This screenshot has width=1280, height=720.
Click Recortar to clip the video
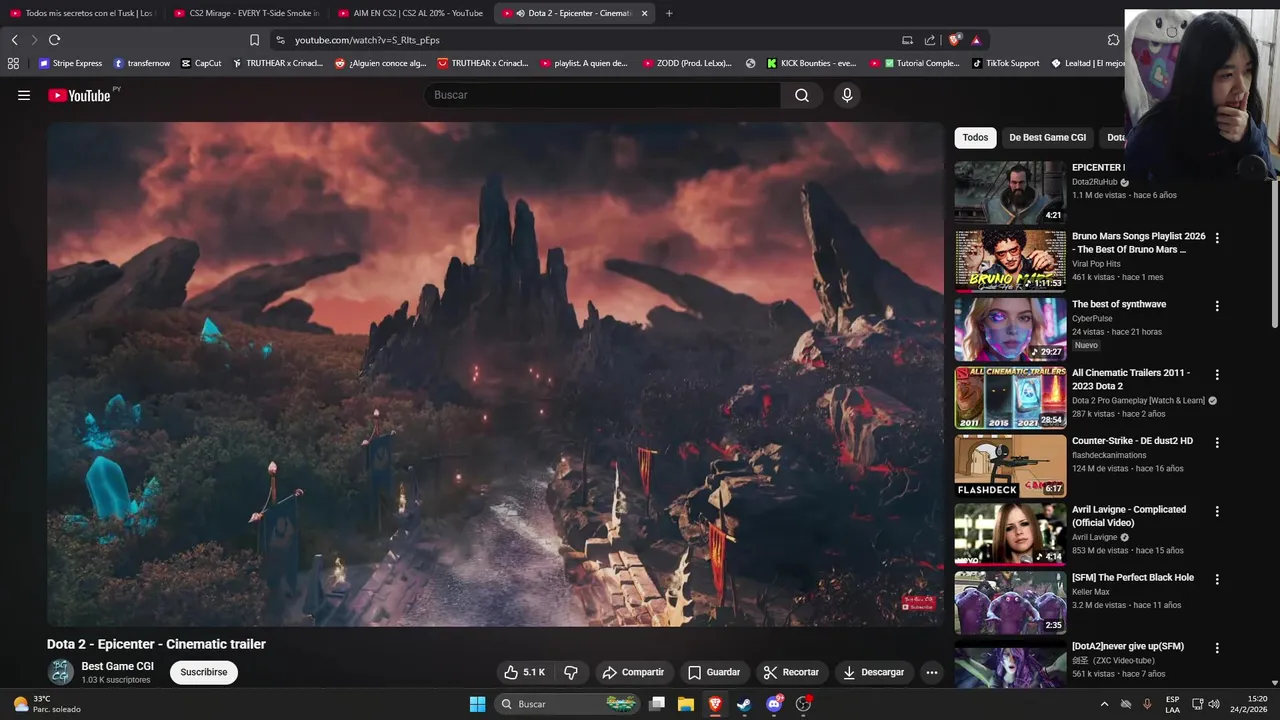click(791, 672)
